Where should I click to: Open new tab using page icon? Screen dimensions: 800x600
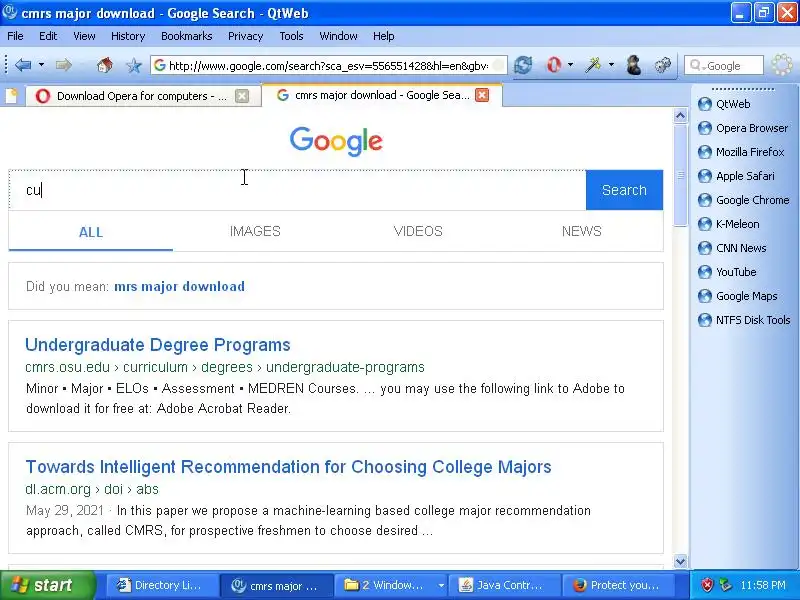(x=11, y=95)
